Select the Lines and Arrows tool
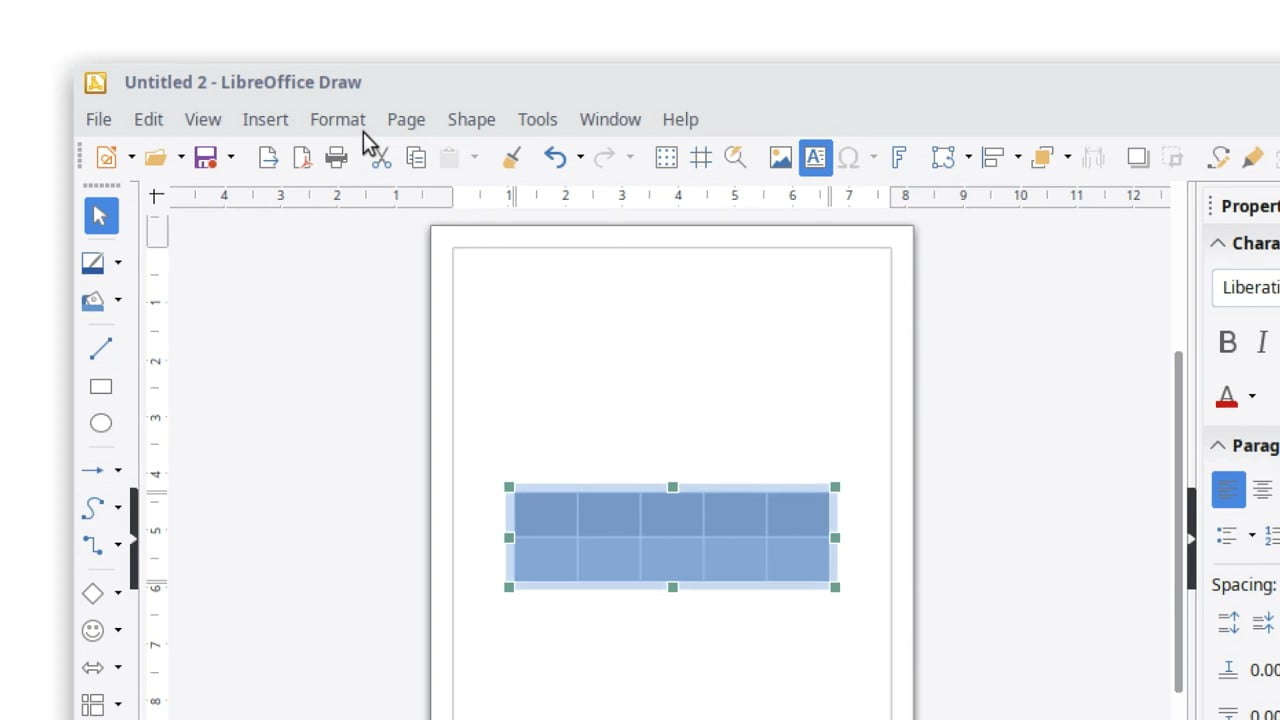This screenshot has width=1280, height=720. click(93, 470)
